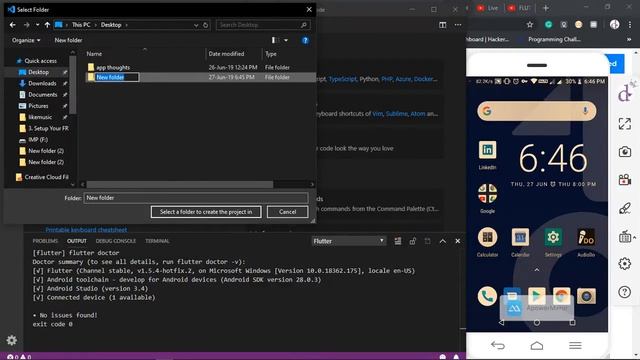
Task: Bookmark this page in Chrome
Action: pyautogui.click(x=530, y=25)
